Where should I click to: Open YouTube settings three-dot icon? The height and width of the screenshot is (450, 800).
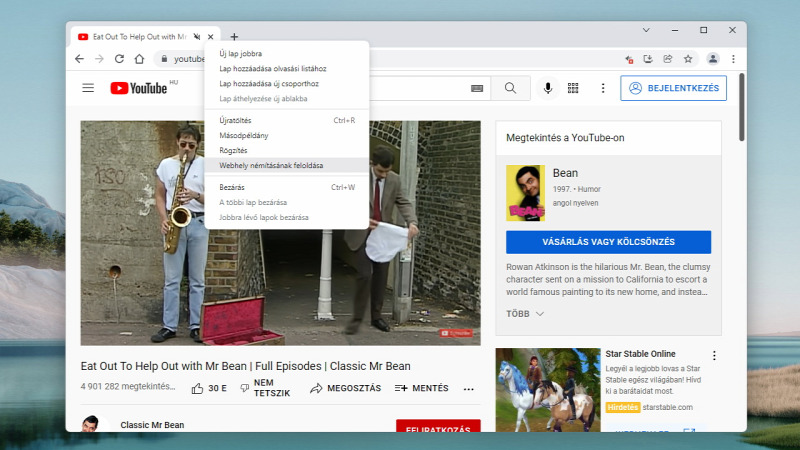click(603, 88)
